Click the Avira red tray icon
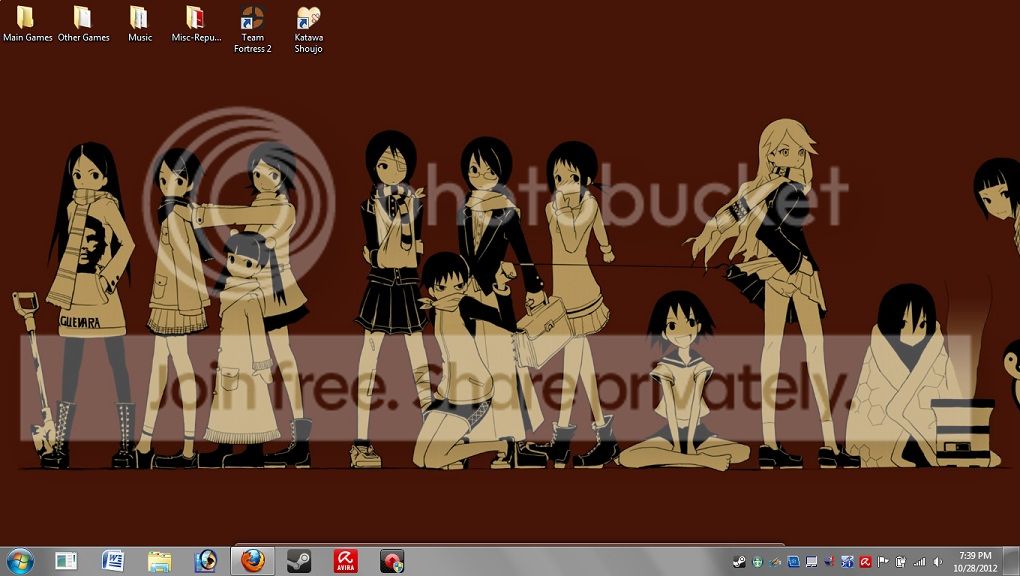The width and height of the screenshot is (1020, 576). 865,562
